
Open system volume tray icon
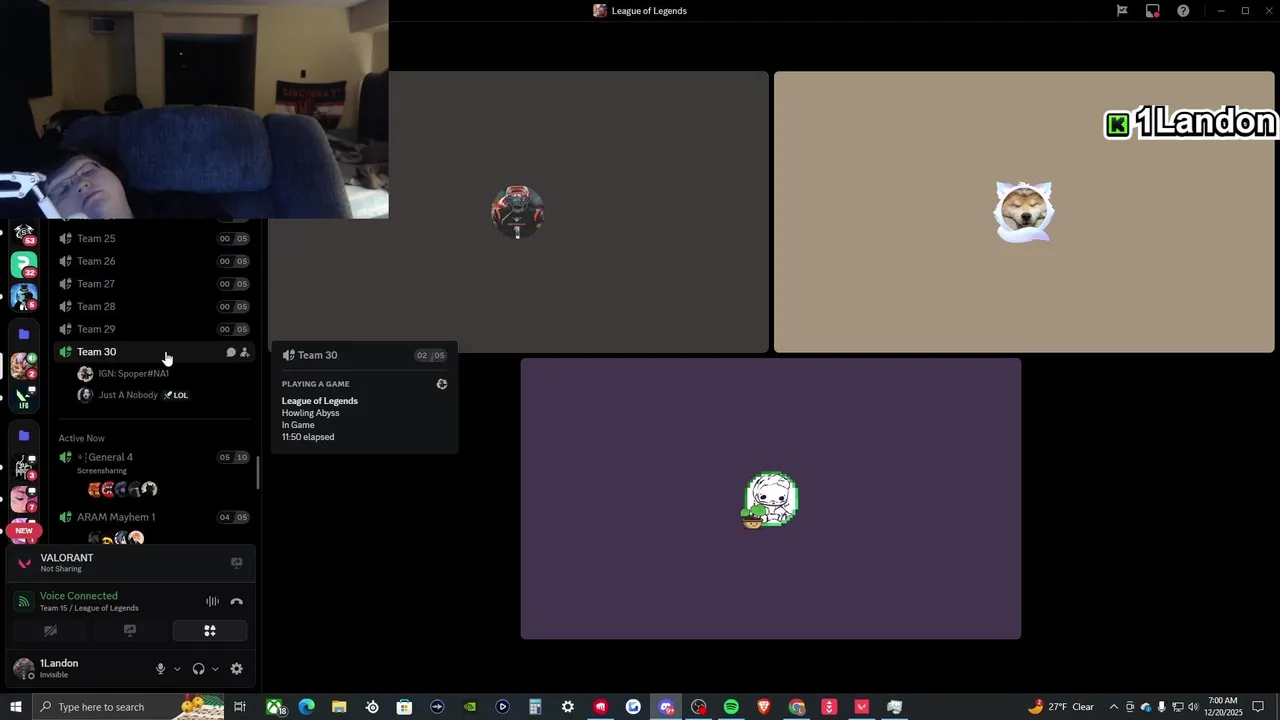click(1193, 707)
